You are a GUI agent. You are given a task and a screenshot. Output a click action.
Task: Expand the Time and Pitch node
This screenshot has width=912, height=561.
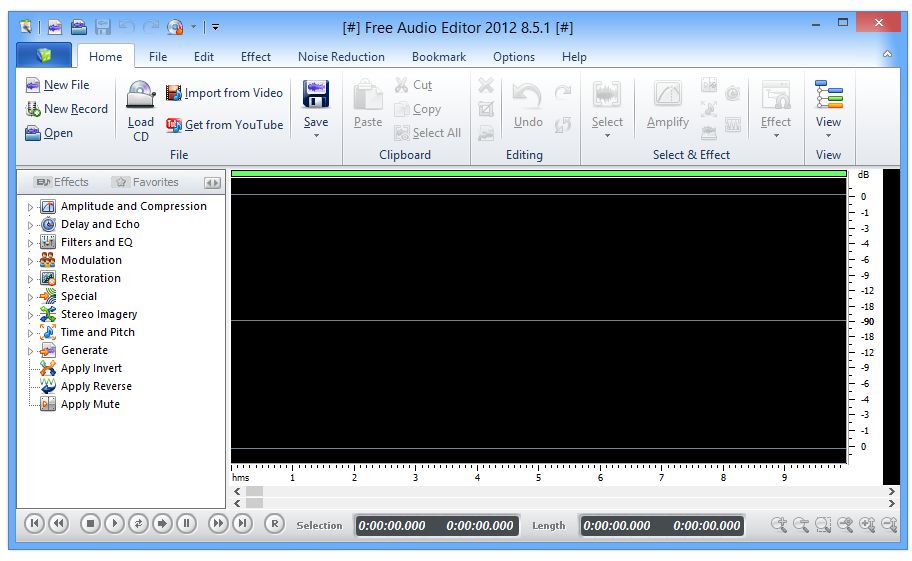(x=30, y=333)
